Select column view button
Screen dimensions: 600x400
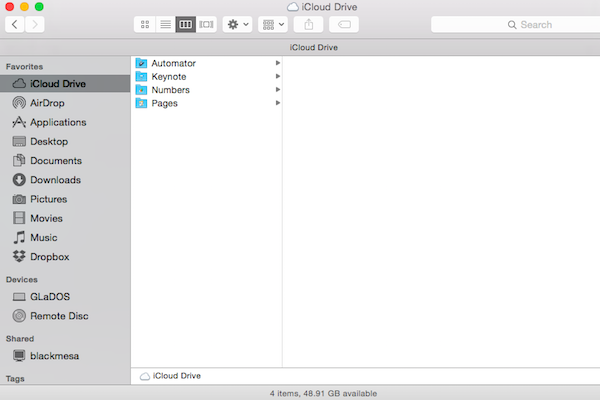click(186, 24)
